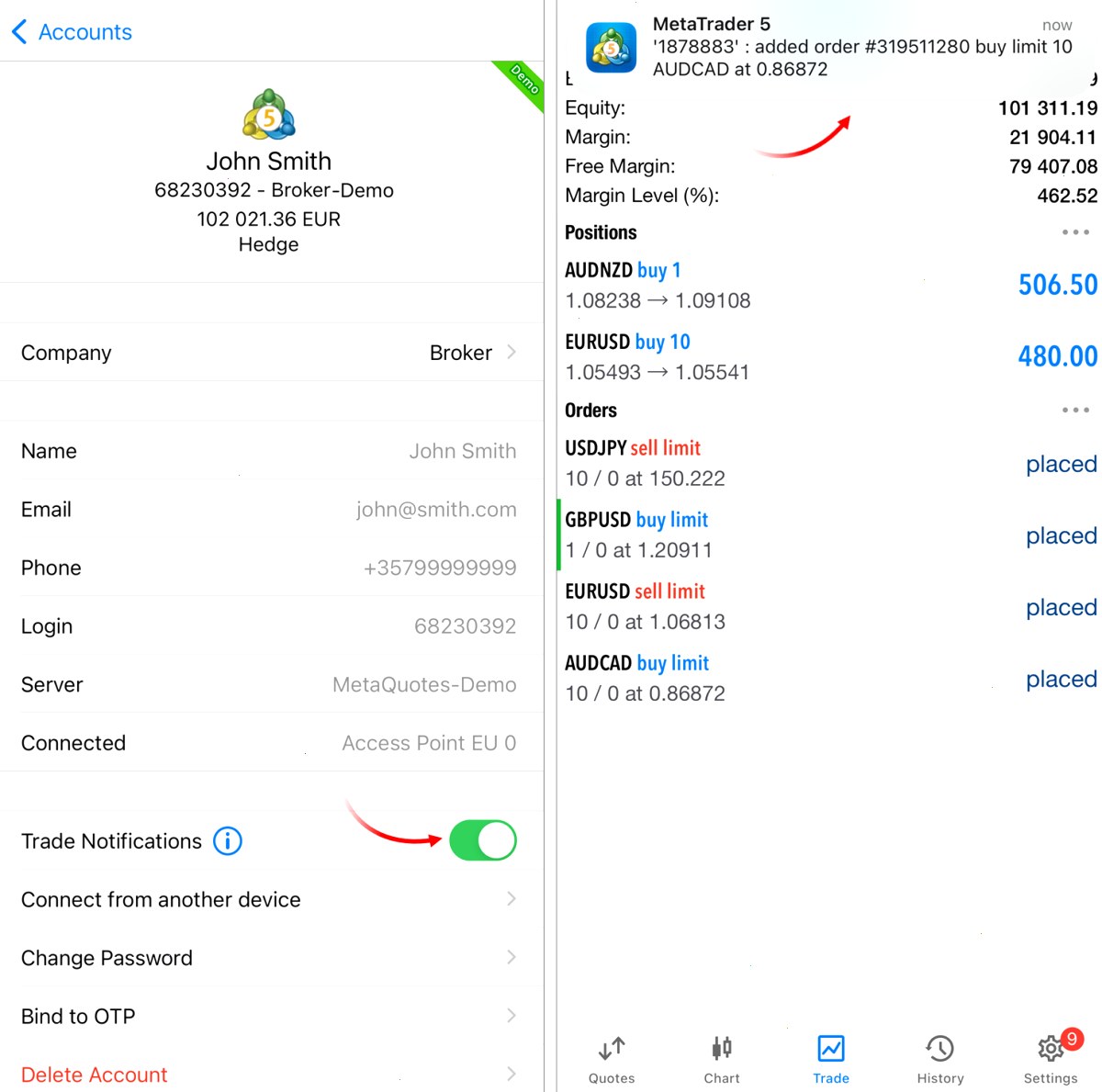This screenshot has height=1092, width=1102.
Task: Tap the account avatar icon above John Smith
Action: coord(269,115)
